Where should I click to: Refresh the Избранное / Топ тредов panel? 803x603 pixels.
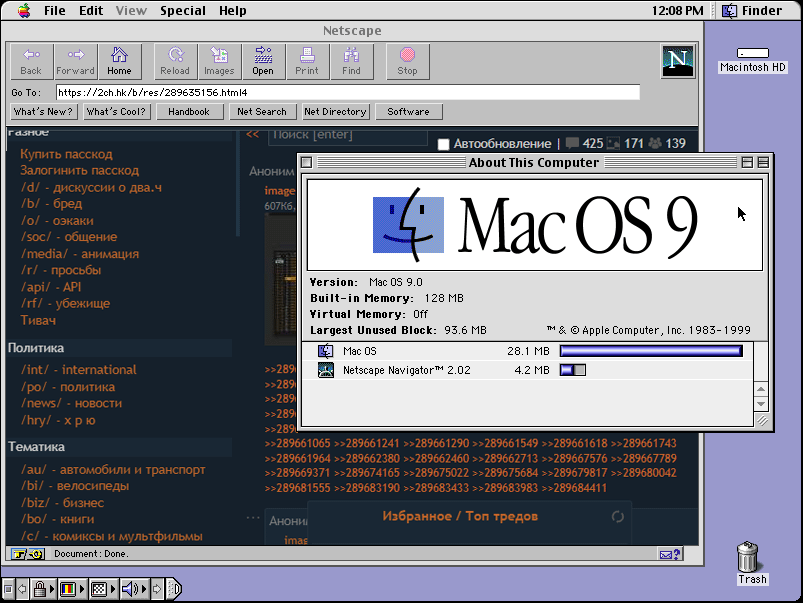(618, 517)
